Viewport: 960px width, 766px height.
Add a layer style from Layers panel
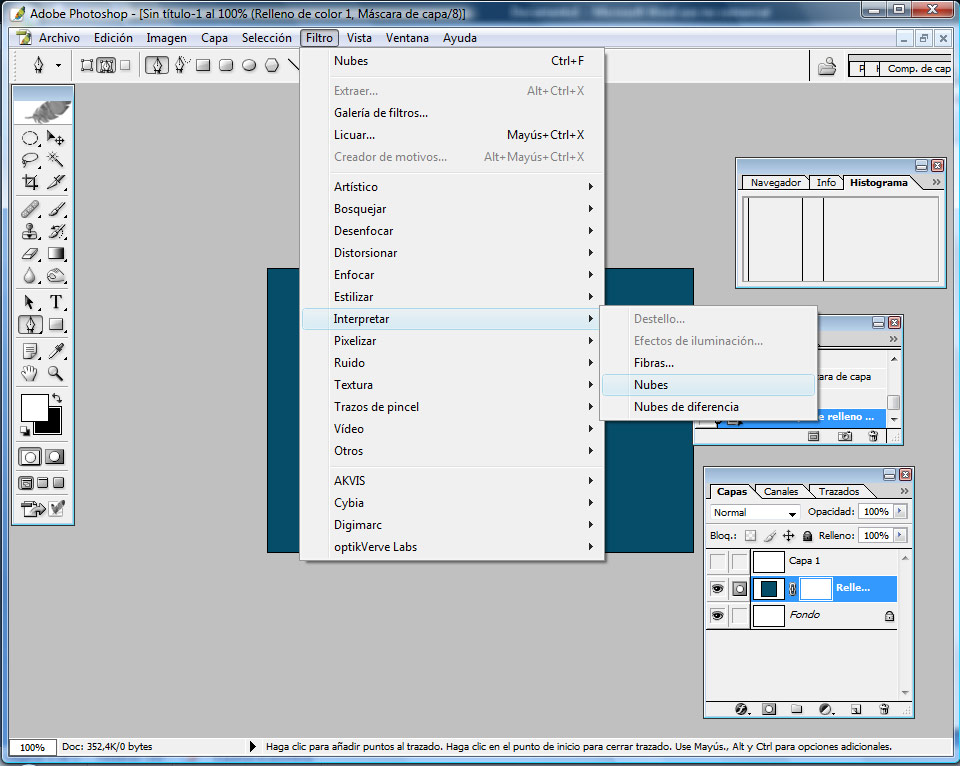tap(741, 709)
